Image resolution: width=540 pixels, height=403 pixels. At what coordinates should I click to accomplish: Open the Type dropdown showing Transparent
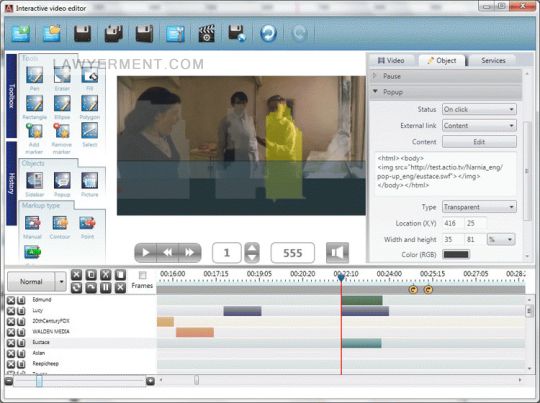click(479, 207)
